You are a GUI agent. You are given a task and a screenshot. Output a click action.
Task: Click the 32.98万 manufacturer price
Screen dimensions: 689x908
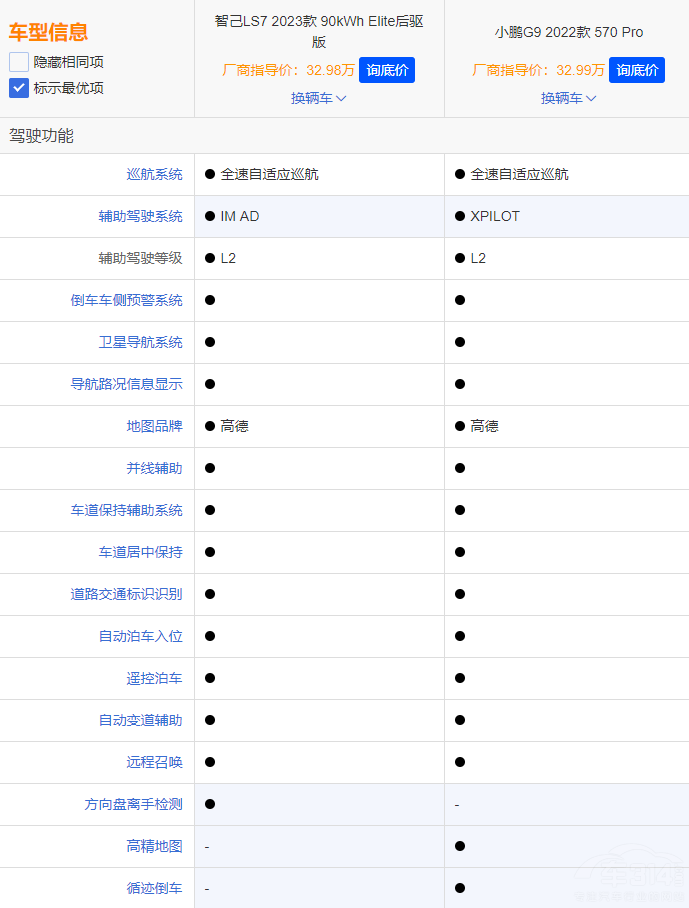[x=330, y=70]
